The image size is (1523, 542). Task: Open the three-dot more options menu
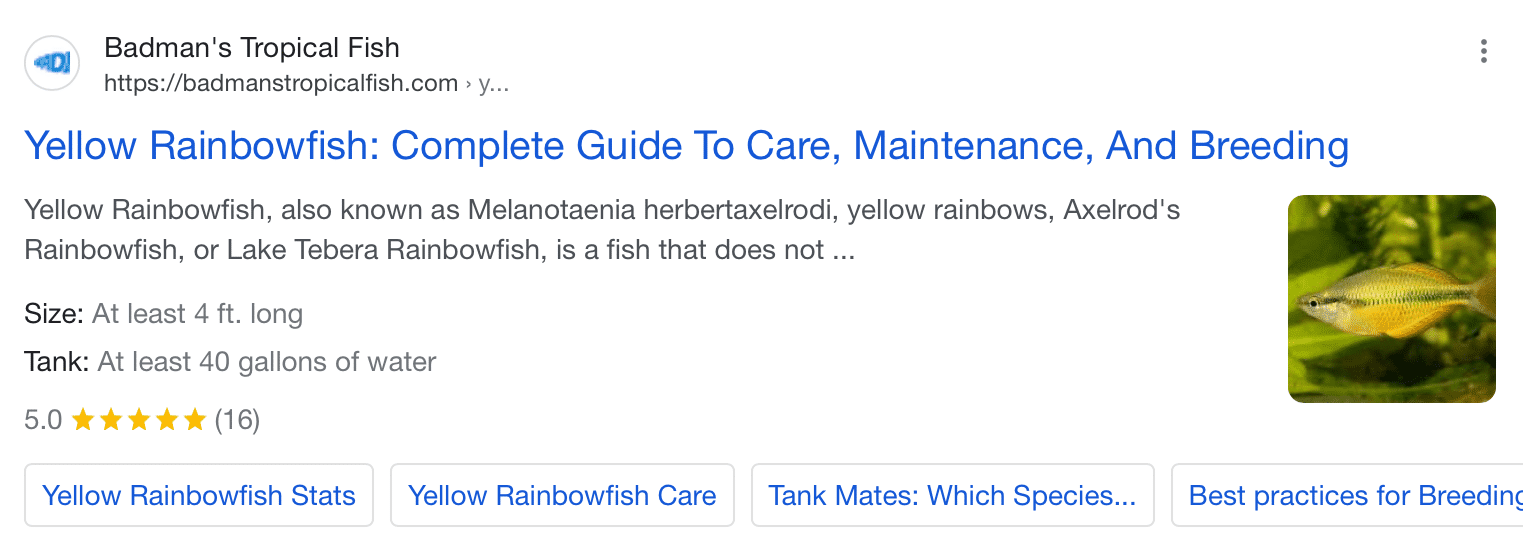[x=1484, y=51]
